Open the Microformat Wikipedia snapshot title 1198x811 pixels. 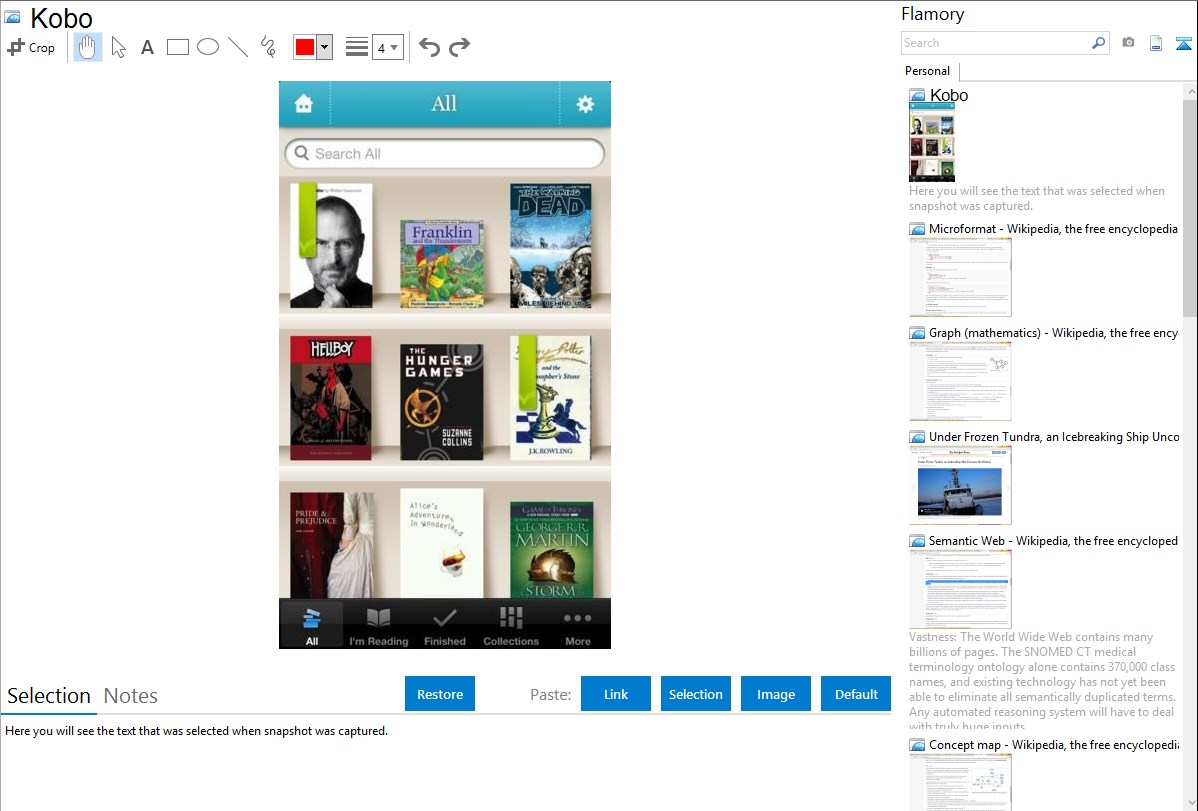[x=1053, y=229]
